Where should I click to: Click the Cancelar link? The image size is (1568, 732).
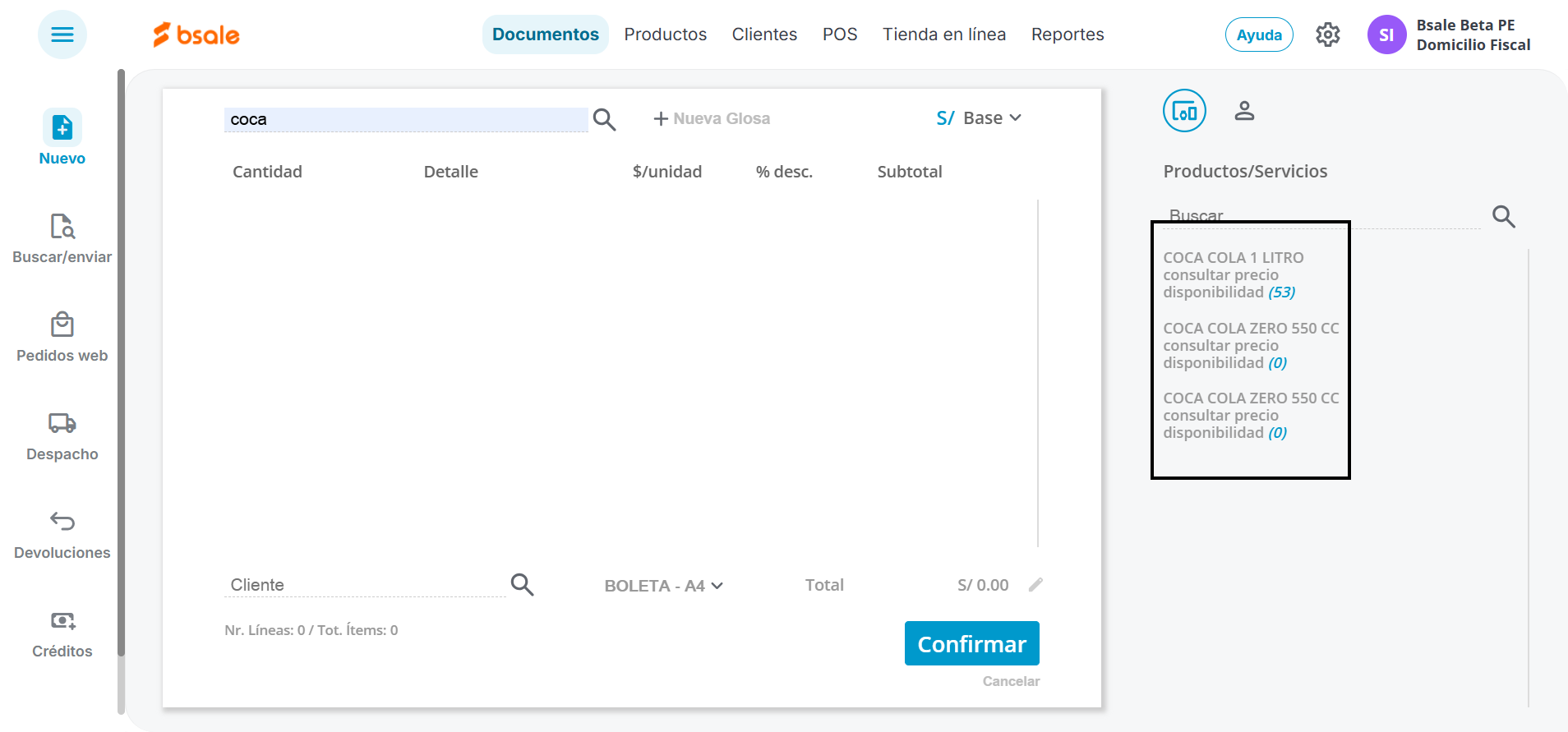click(x=1011, y=681)
